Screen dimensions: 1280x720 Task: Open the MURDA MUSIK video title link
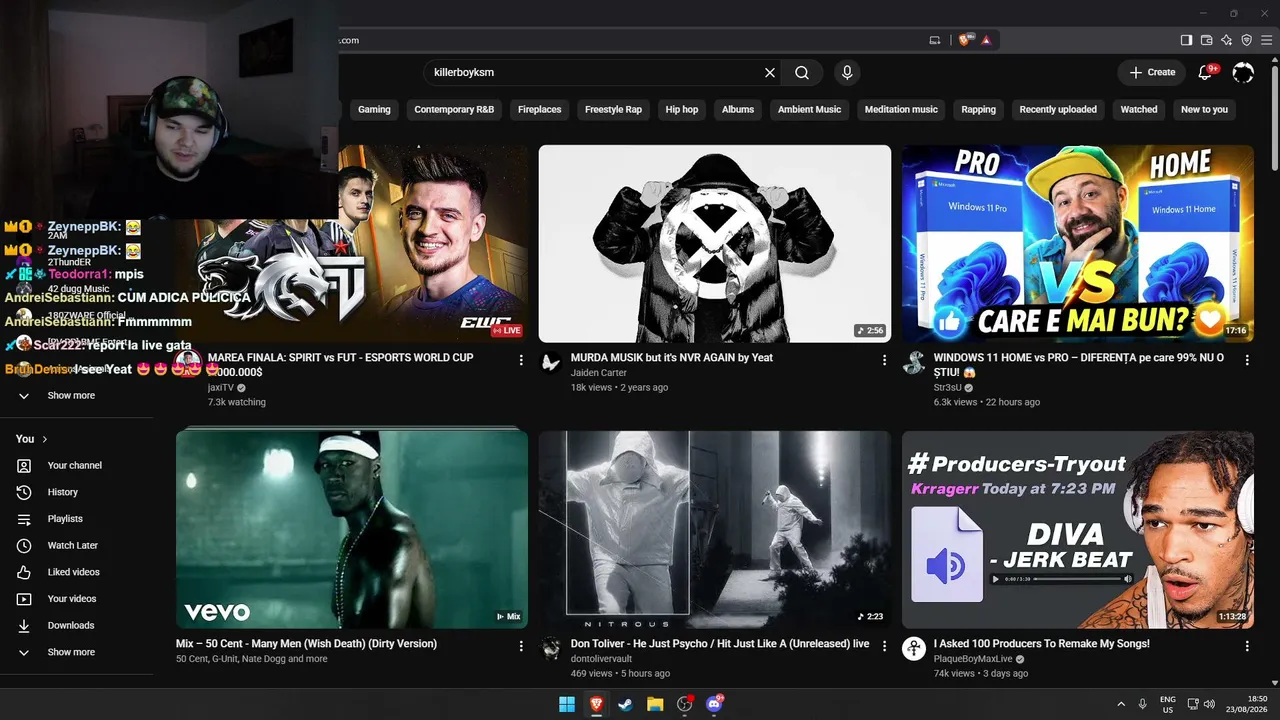(x=672, y=357)
